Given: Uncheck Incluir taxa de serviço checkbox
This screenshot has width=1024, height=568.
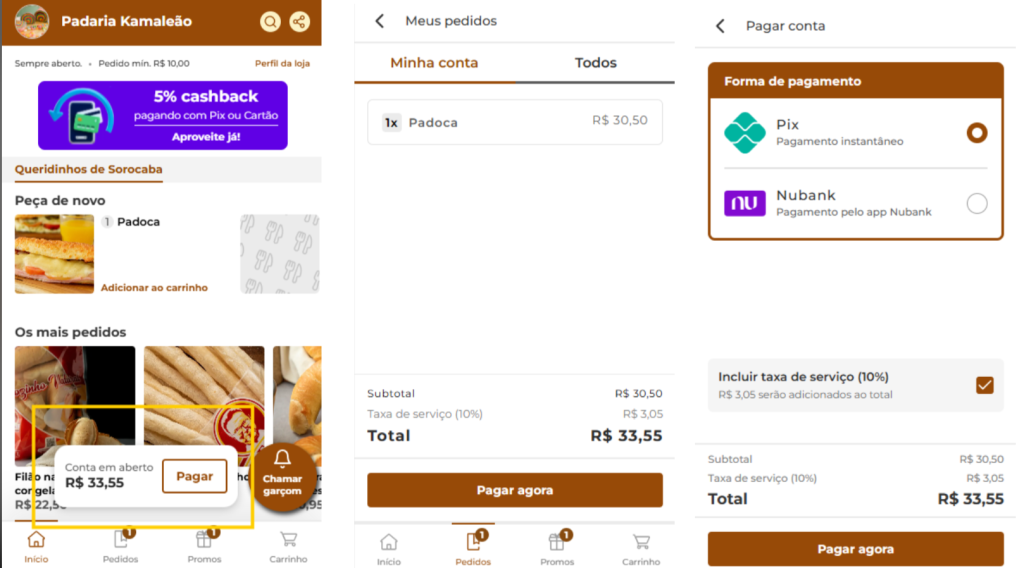Looking at the screenshot, I should pyautogui.click(x=985, y=385).
